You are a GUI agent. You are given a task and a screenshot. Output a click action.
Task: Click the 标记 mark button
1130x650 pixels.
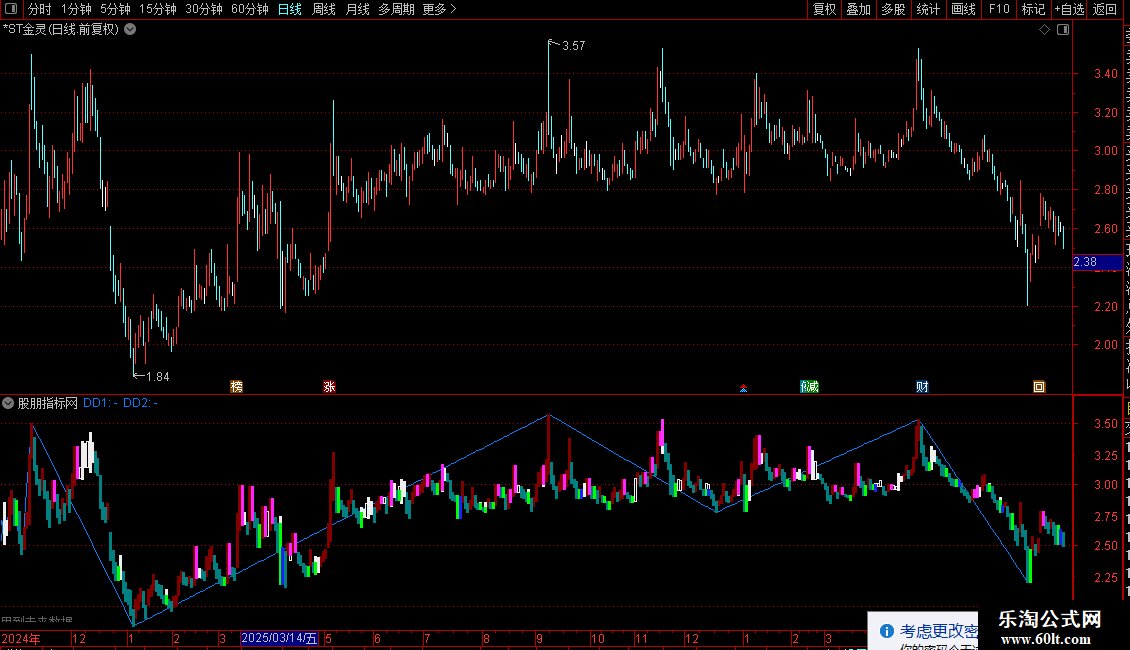pyautogui.click(x=1033, y=9)
